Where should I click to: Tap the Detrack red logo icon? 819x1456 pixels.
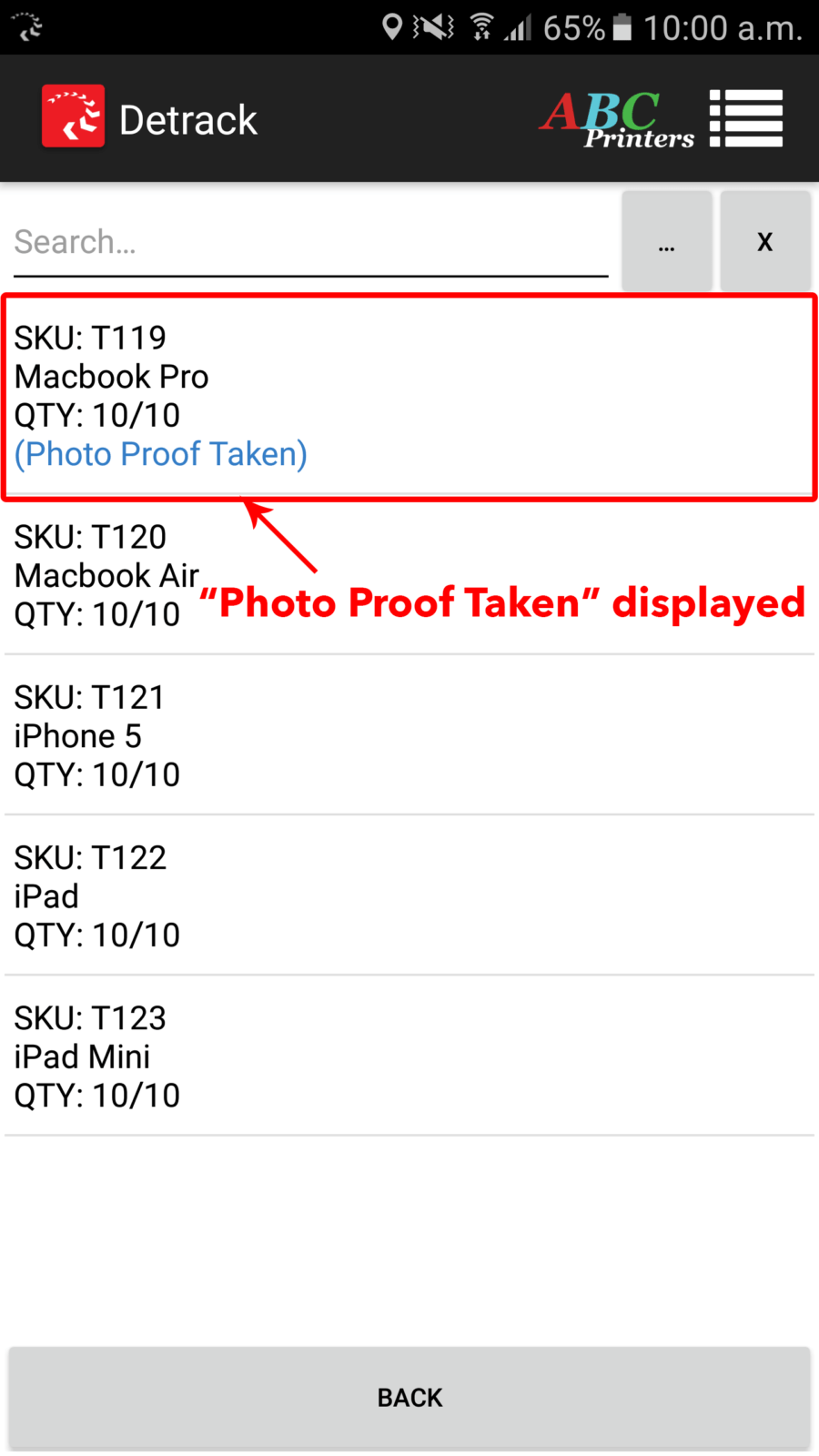73,116
